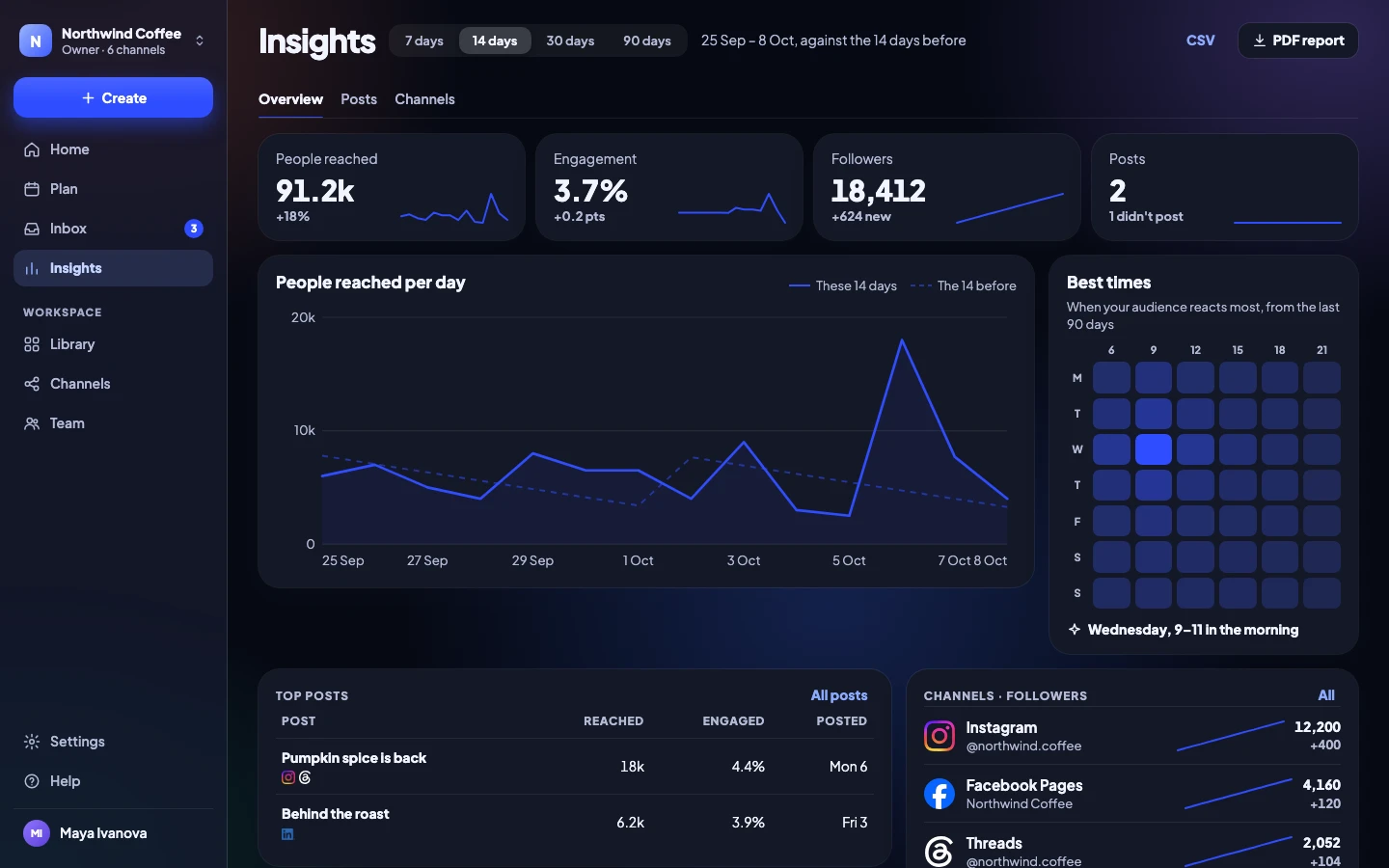1389x868 pixels.
Task: Click Instagram's 12,200 follower count
Action: pyautogui.click(x=1317, y=727)
